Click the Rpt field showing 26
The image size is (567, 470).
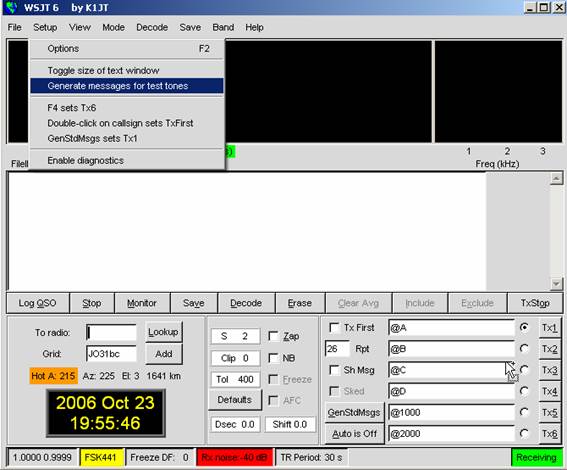(337, 349)
